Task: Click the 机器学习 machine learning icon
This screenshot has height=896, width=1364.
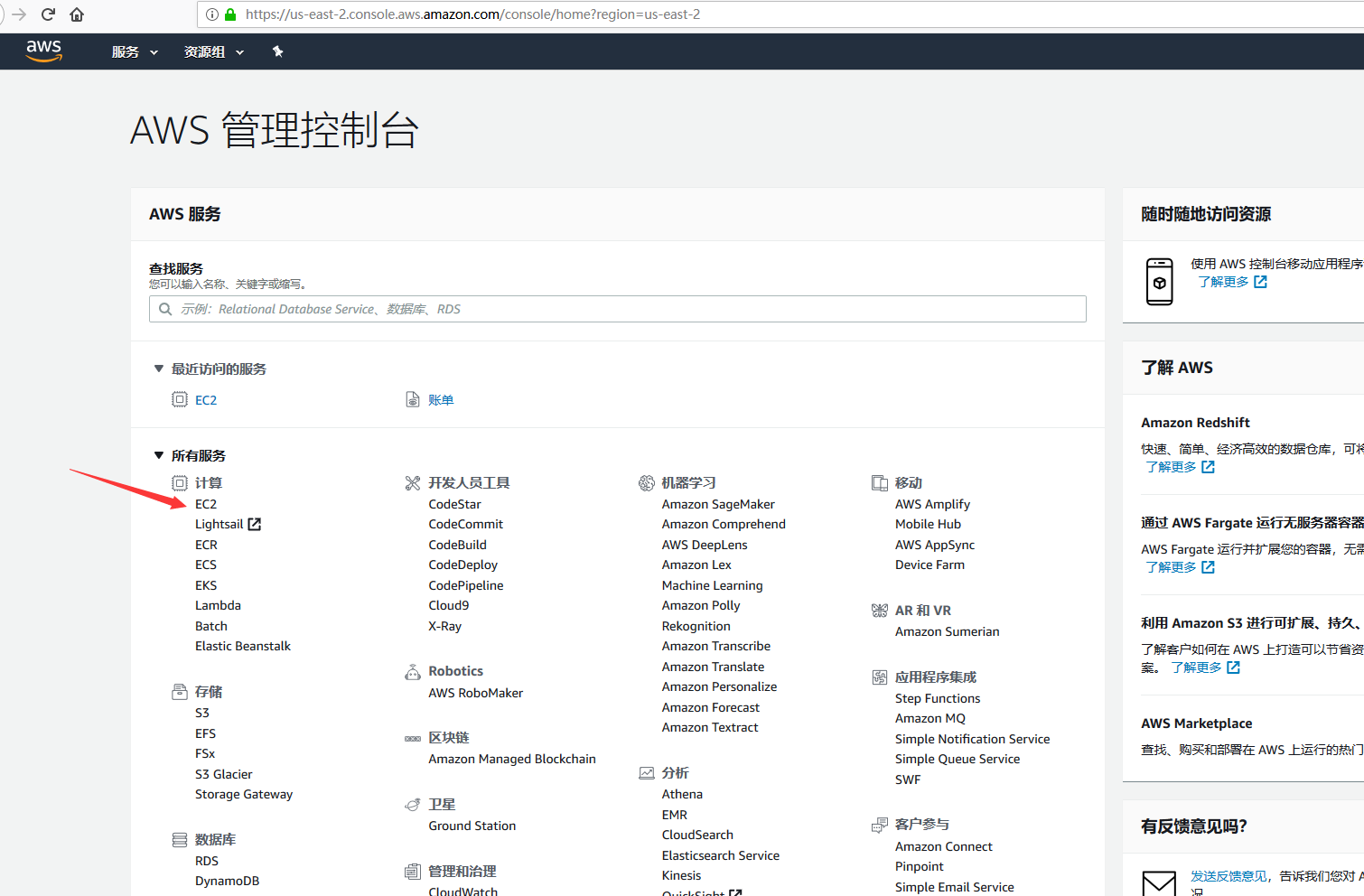Action: (x=646, y=482)
